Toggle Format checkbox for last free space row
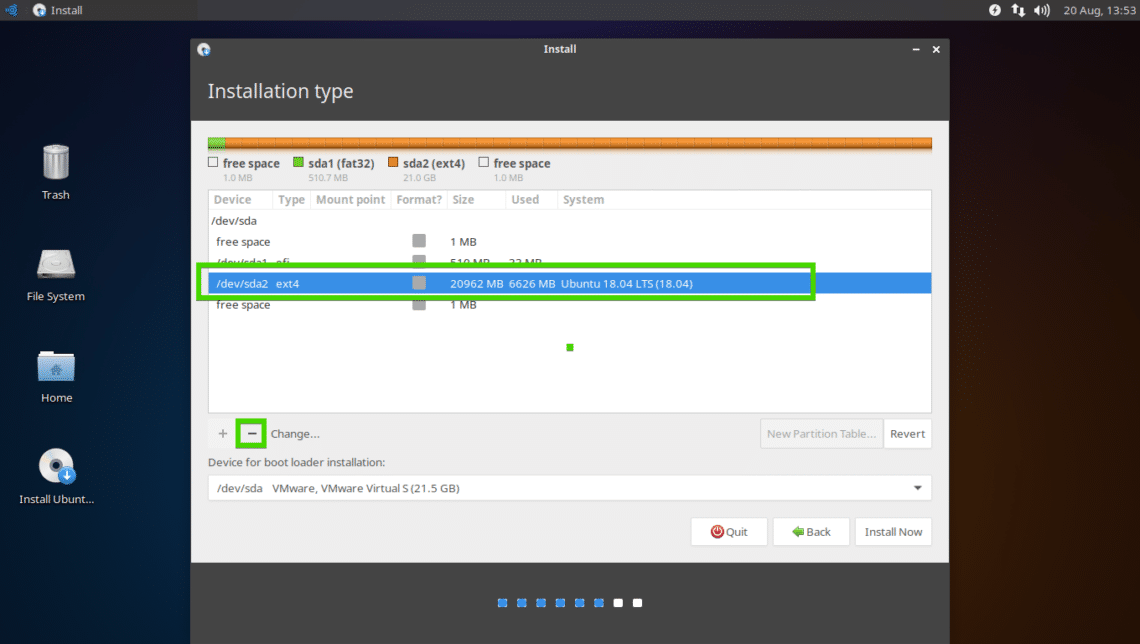This screenshot has width=1140, height=644. pyautogui.click(x=419, y=305)
